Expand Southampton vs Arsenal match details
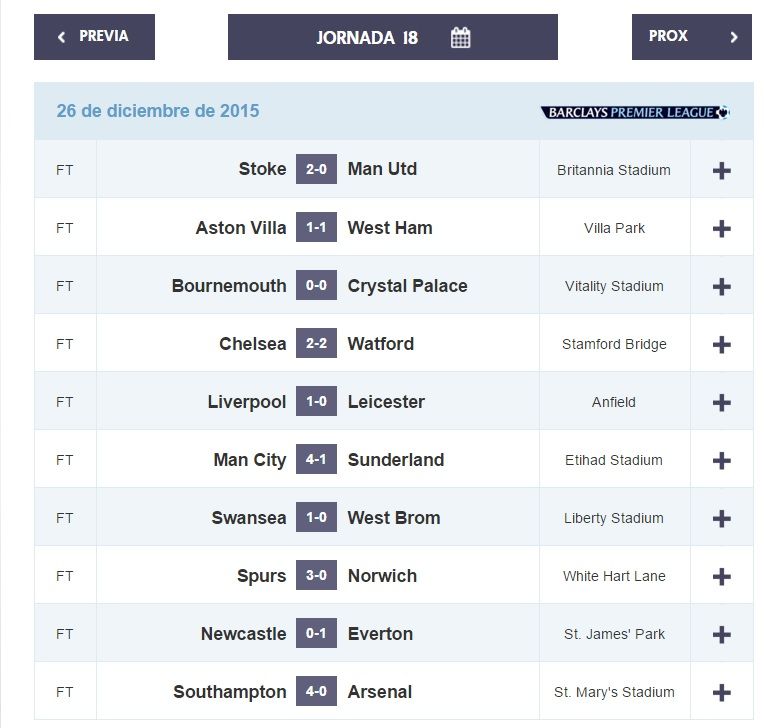This screenshot has width=764, height=728. tap(721, 692)
